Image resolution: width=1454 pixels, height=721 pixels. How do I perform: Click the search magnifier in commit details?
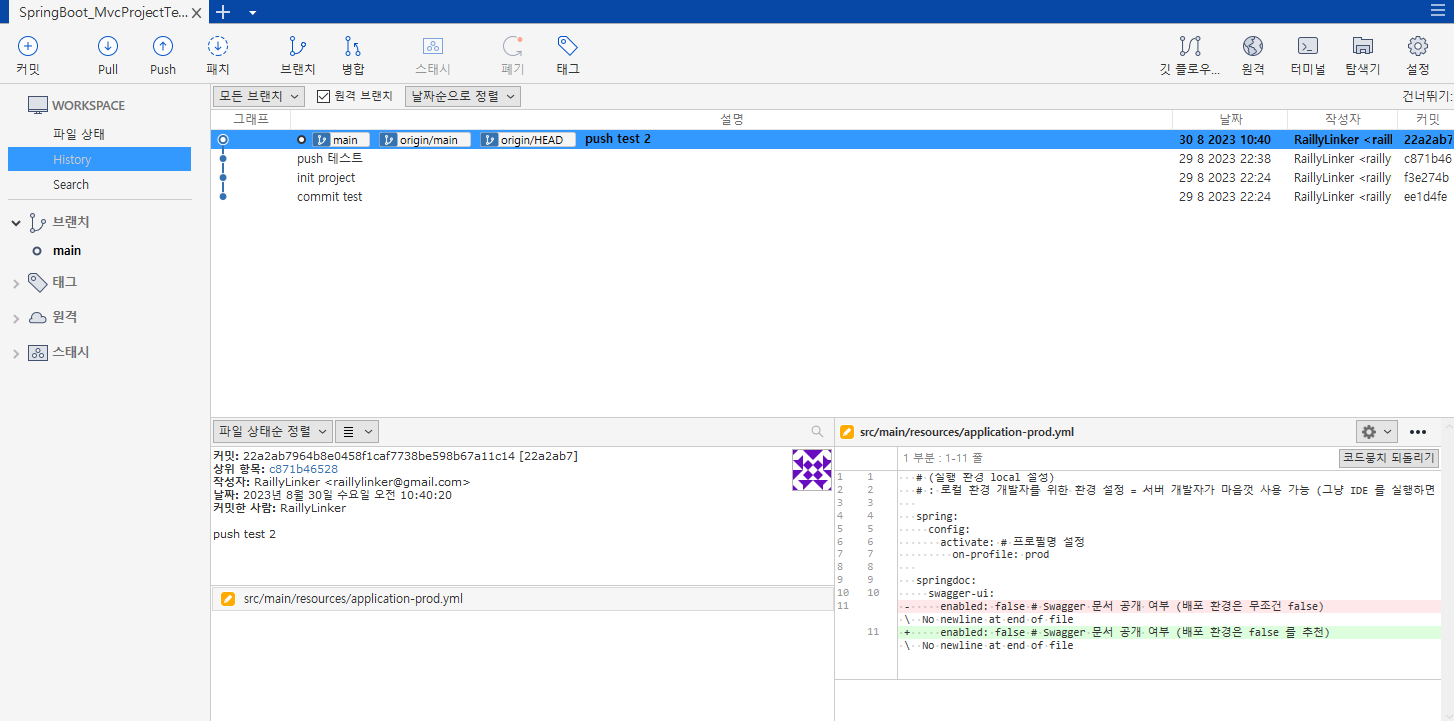817,432
